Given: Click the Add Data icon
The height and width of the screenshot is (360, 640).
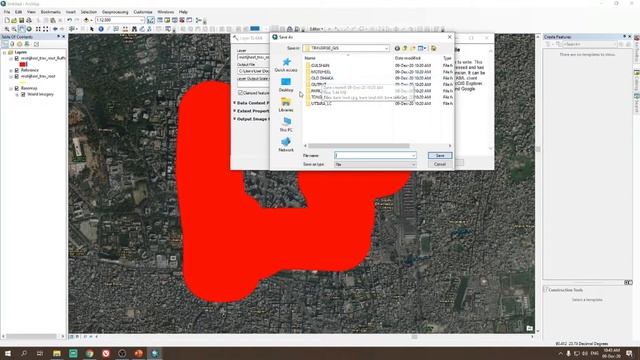Looking at the screenshot, I should [86, 20].
